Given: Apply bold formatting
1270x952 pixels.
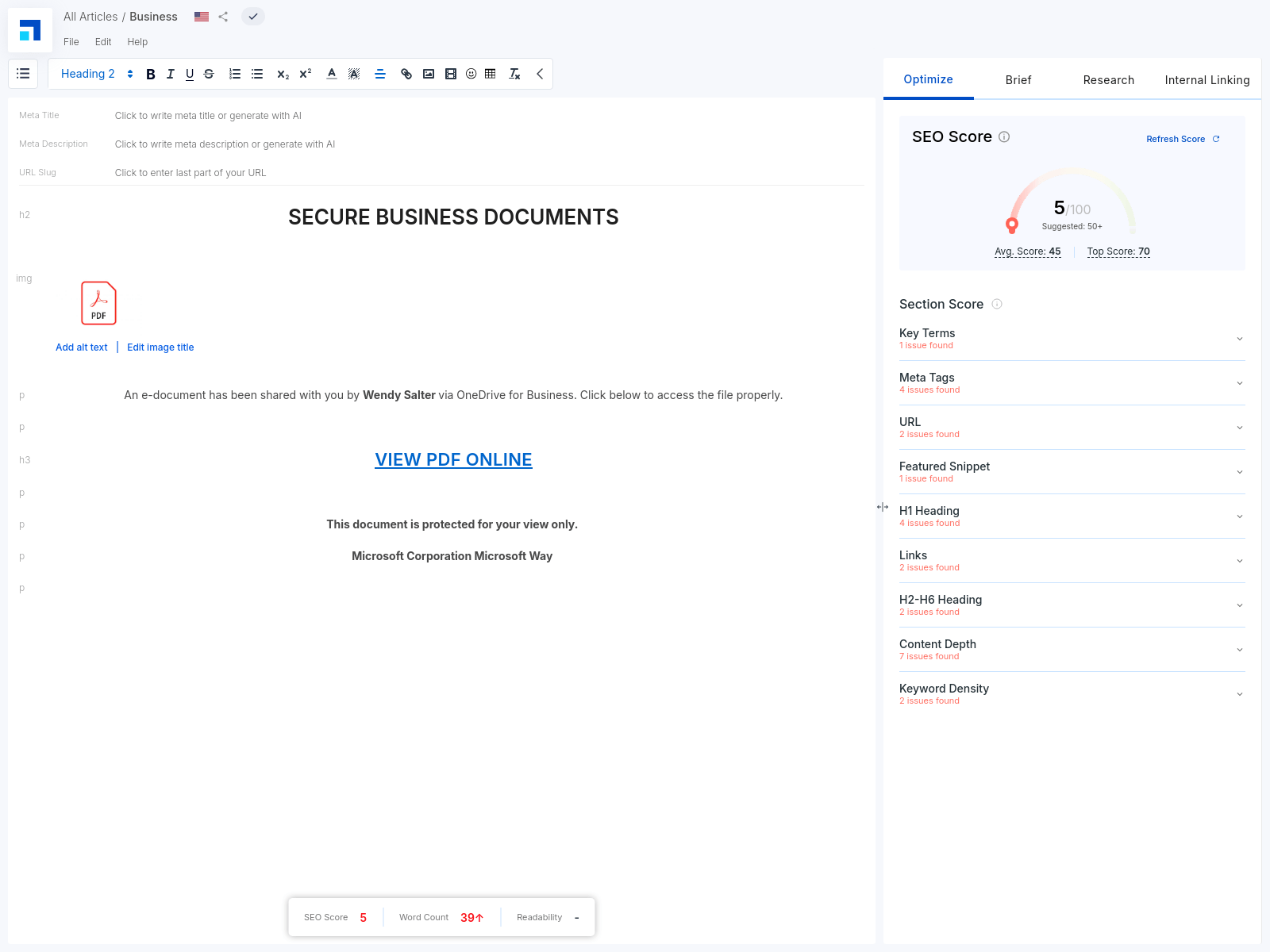Looking at the screenshot, I should [x=151, y=74].
